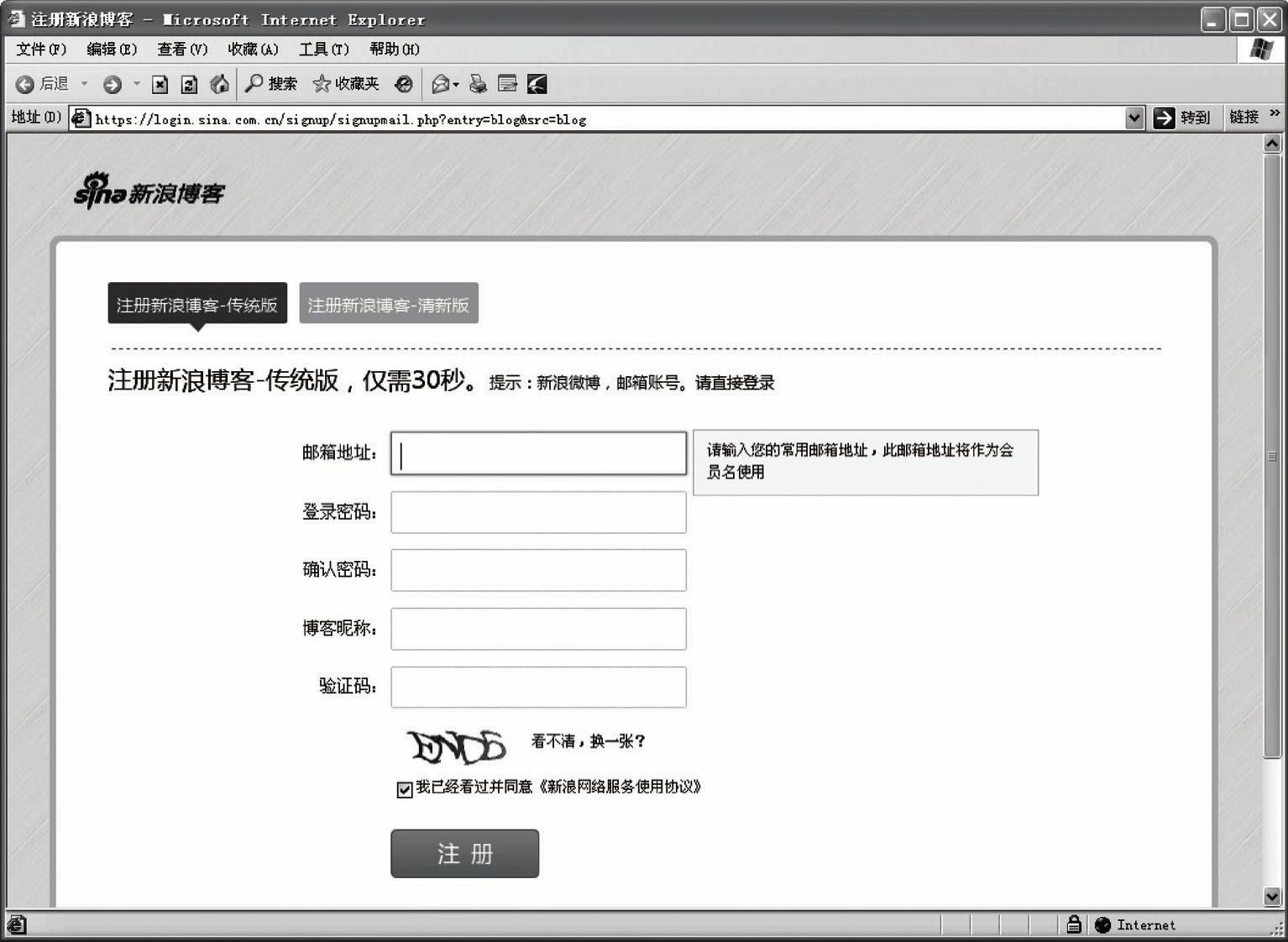This screenshot has width=1288, height=942.
Task: Click the Sina 新浪博客 logo
Action: 149,191
